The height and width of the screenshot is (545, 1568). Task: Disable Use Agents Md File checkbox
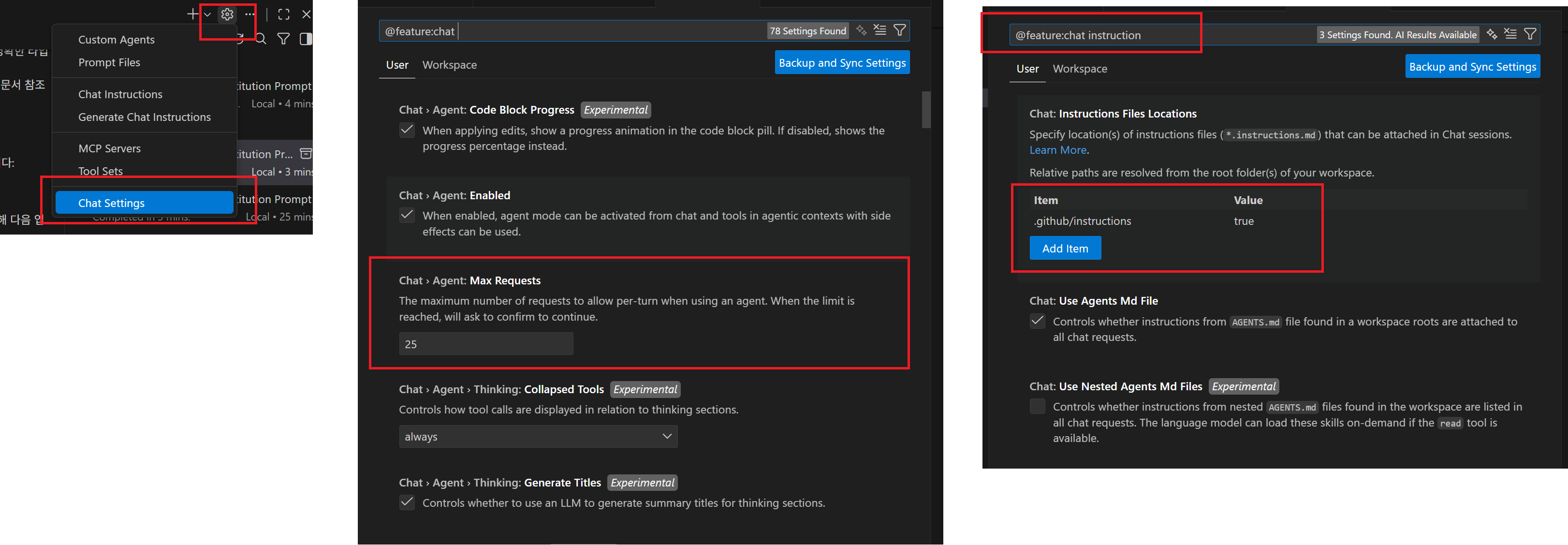coord(1037,321)
